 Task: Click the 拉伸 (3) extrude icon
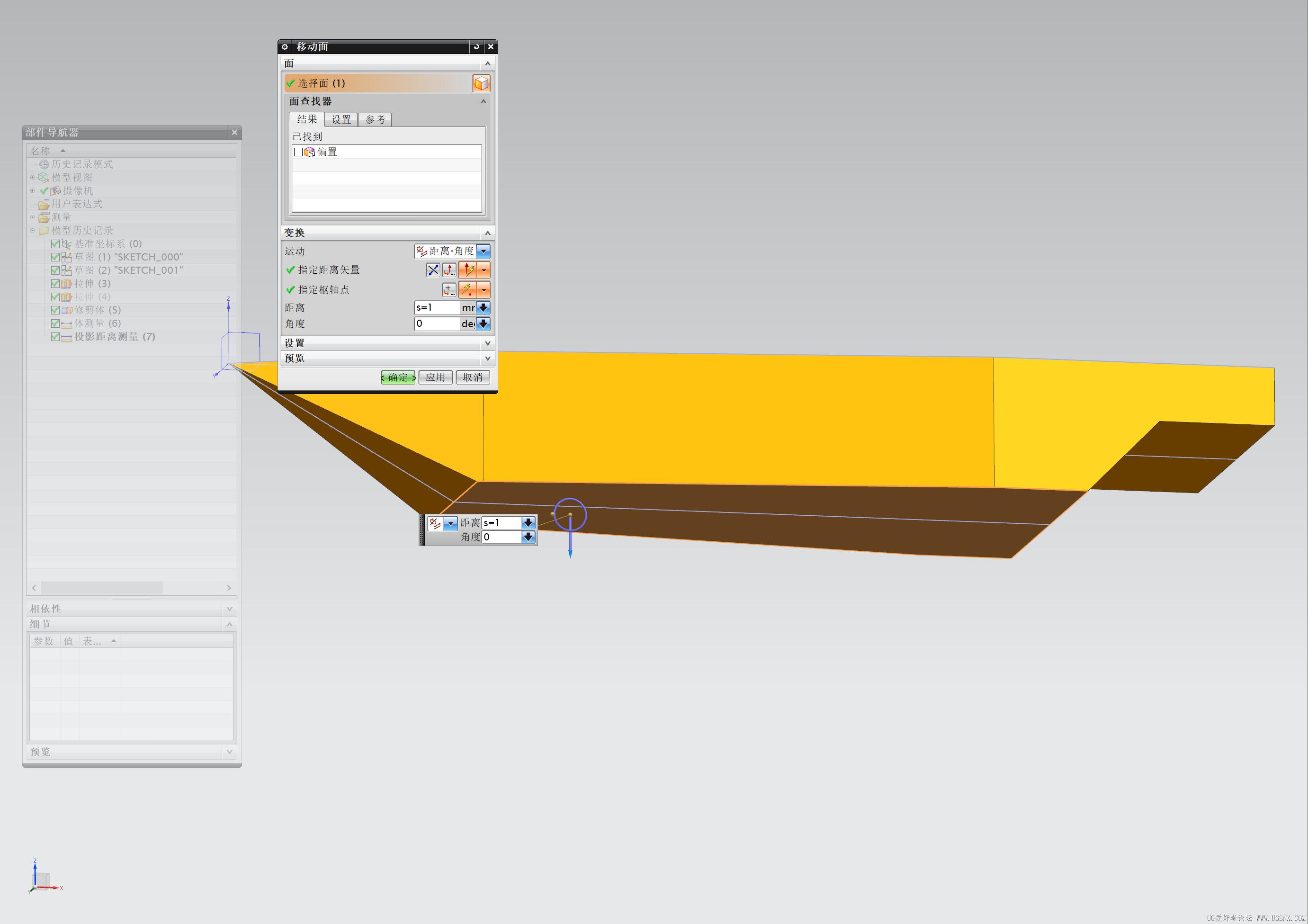(x=67, y=284)
